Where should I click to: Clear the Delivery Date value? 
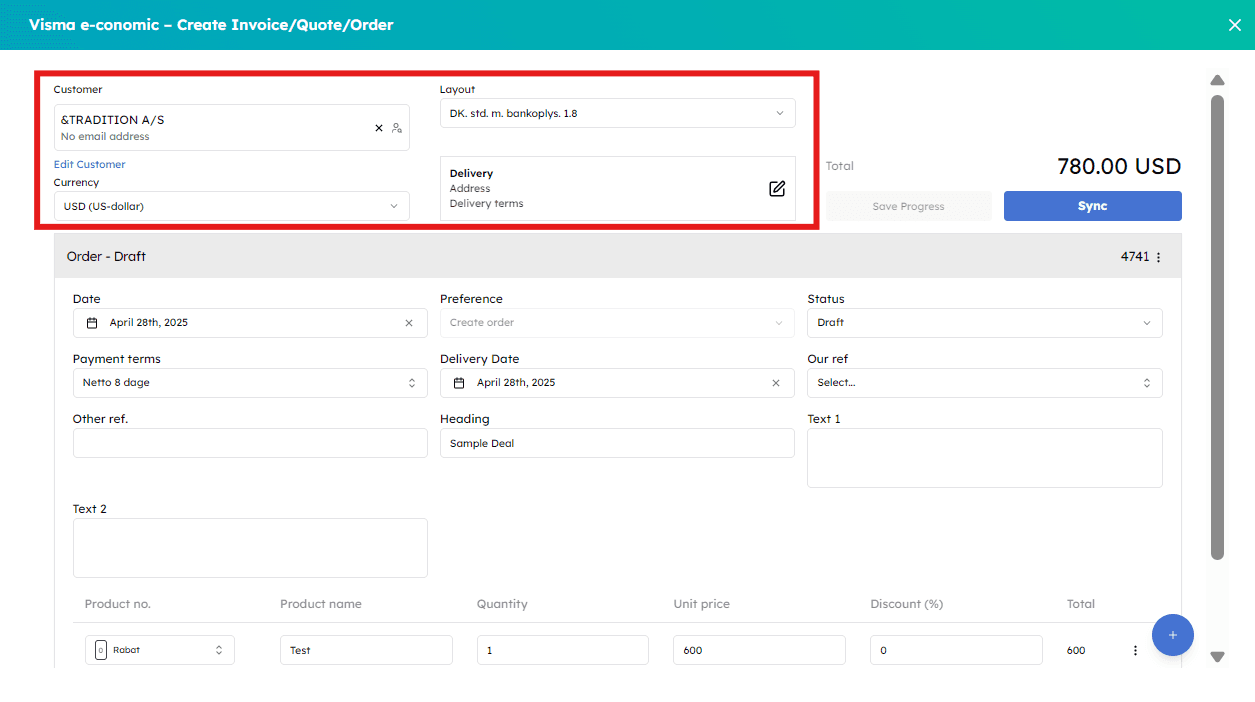[x=776, y=383]
